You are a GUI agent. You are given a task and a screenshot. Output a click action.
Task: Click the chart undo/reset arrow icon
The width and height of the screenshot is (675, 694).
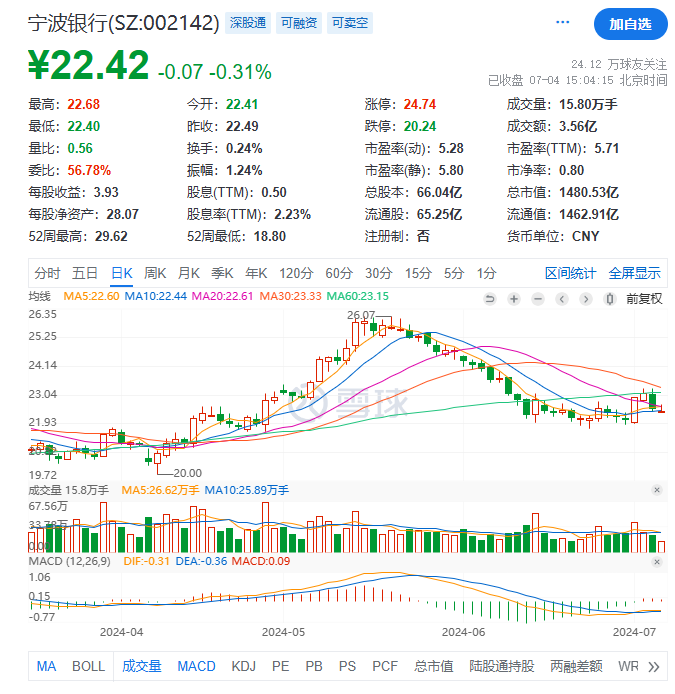coord(490,299)
